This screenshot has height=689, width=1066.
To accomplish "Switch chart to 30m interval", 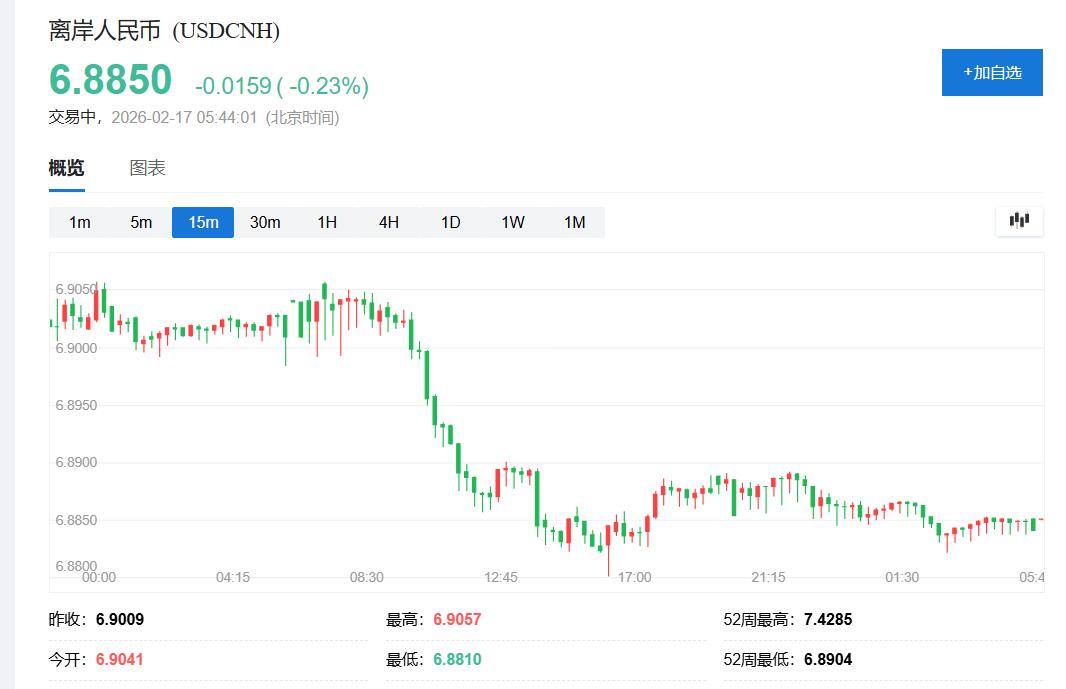I will 265,222.
